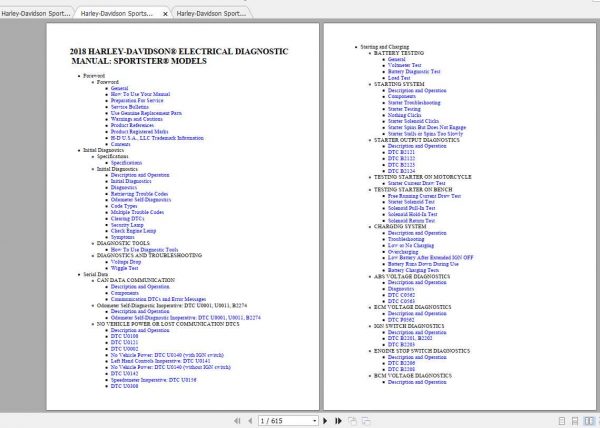
Task: Open the Wiggle Test link
Action: click(124, 268)
